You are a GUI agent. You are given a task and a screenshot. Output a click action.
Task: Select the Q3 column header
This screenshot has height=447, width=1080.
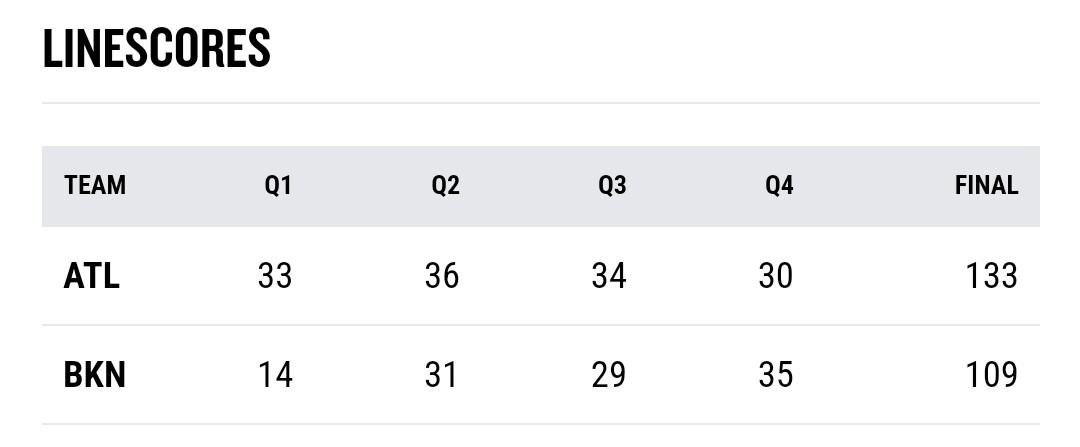[x=612, y=186]
